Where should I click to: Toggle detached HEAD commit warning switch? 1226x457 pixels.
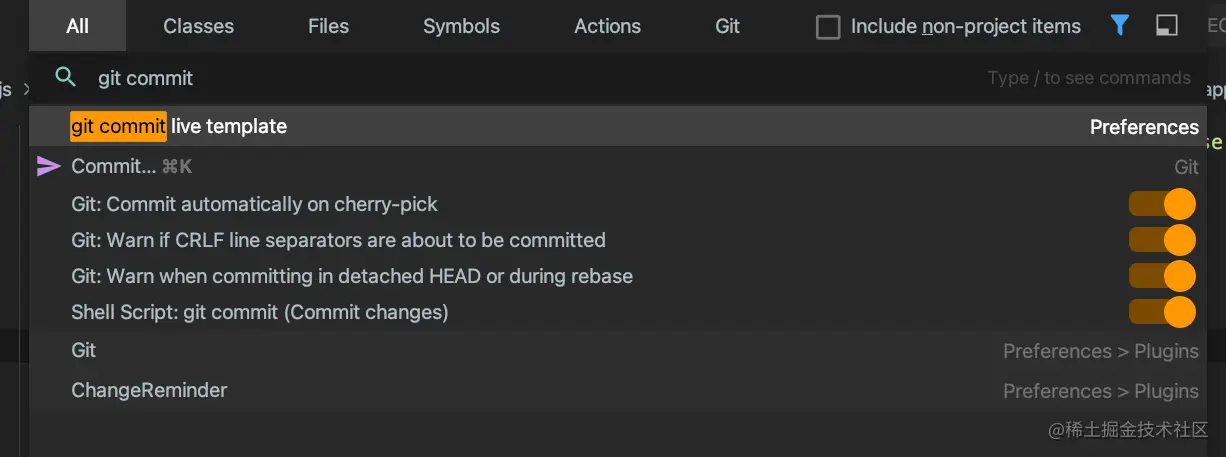(1162, 276)
